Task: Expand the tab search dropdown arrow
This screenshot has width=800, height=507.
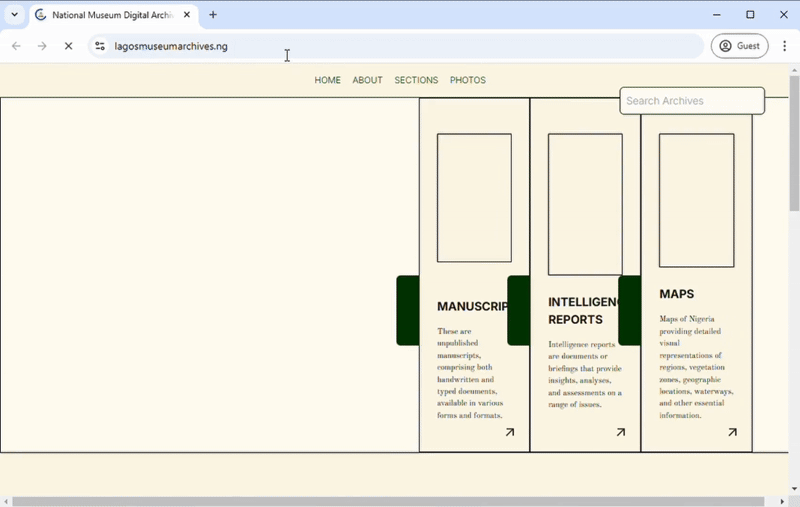Action: [14, 15]
